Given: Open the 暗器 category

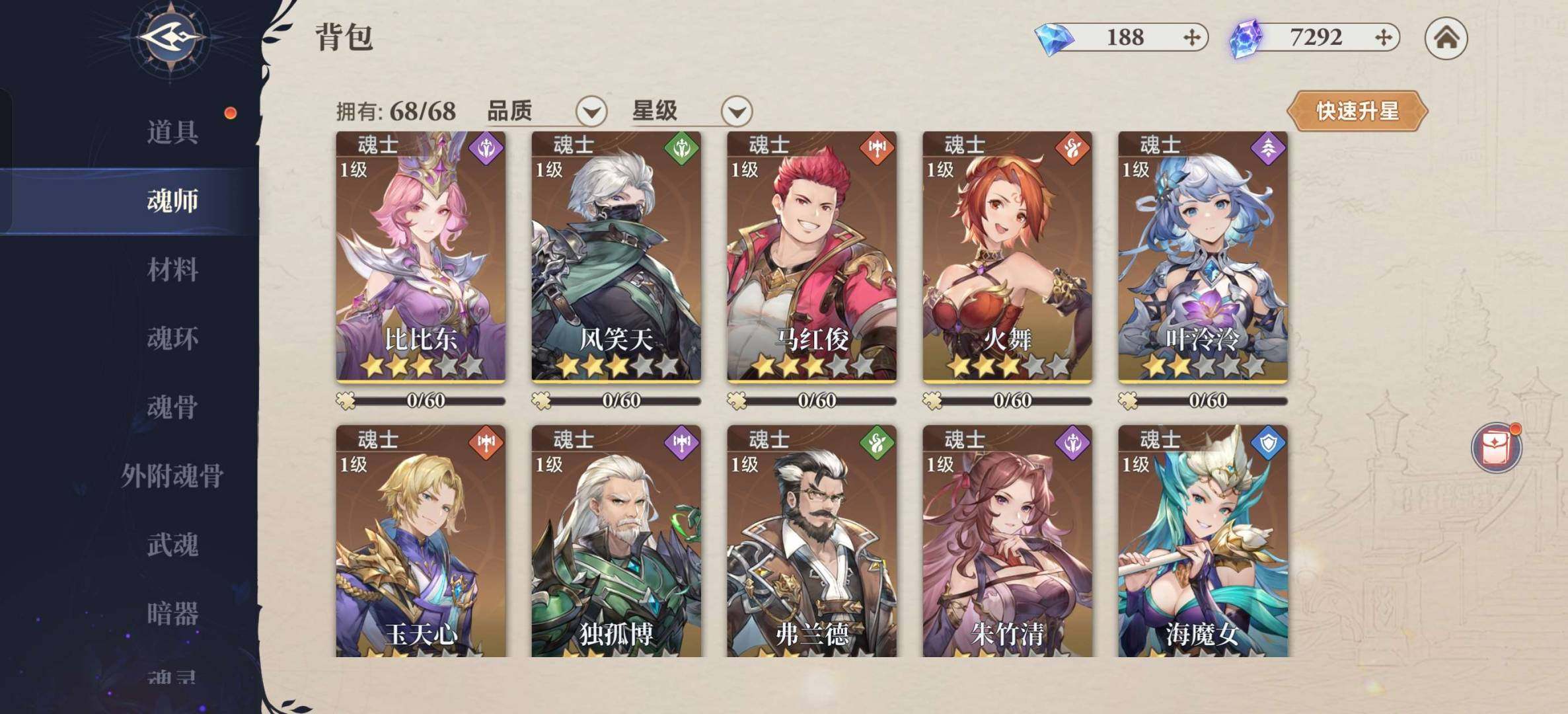Looking at the screenshot, I should pos(172,614).
